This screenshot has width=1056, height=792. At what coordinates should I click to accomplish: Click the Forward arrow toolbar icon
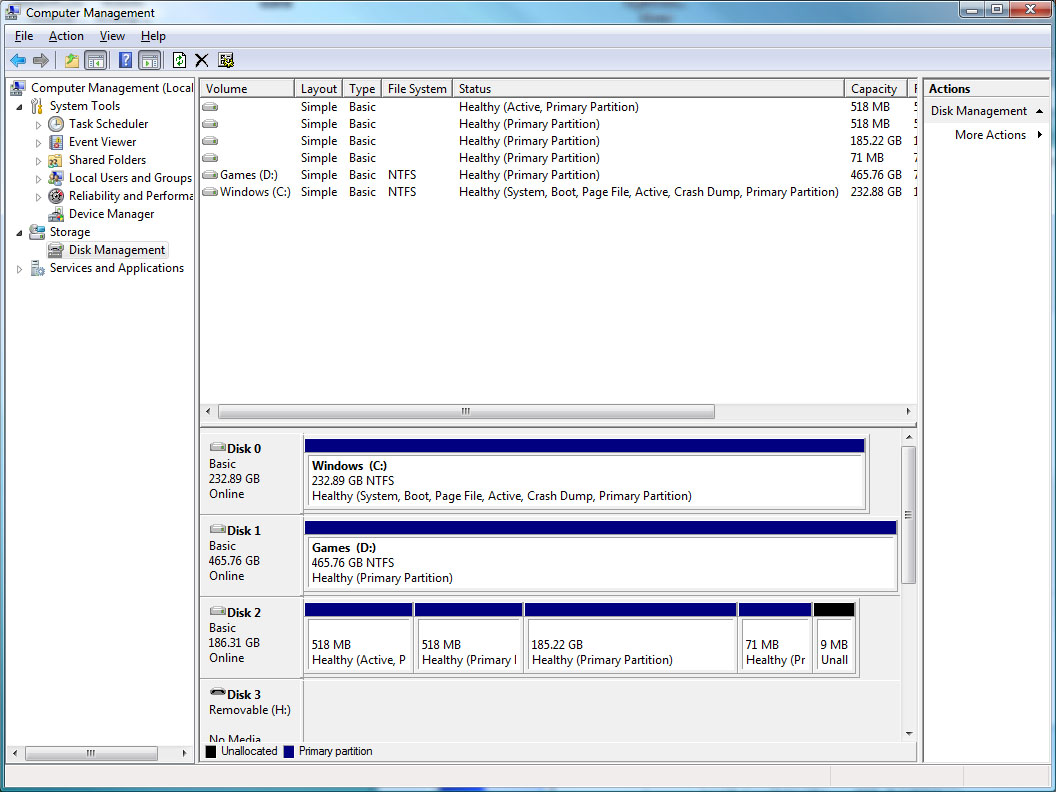pyautogui.click(x=41, y=61)
